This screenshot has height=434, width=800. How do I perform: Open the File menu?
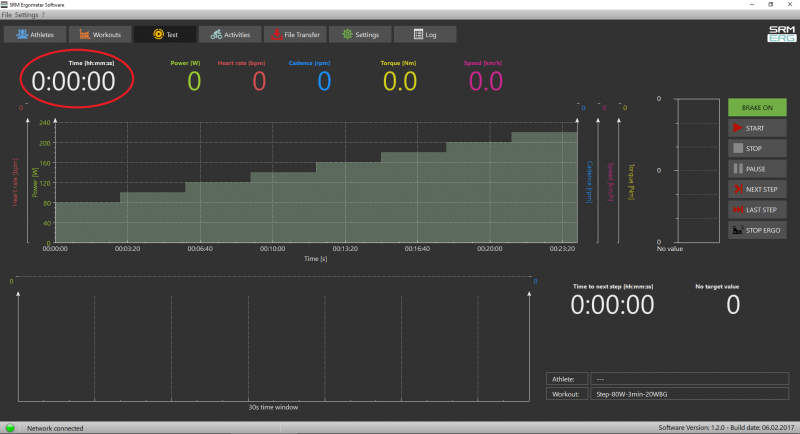click(x=7, y=15)
